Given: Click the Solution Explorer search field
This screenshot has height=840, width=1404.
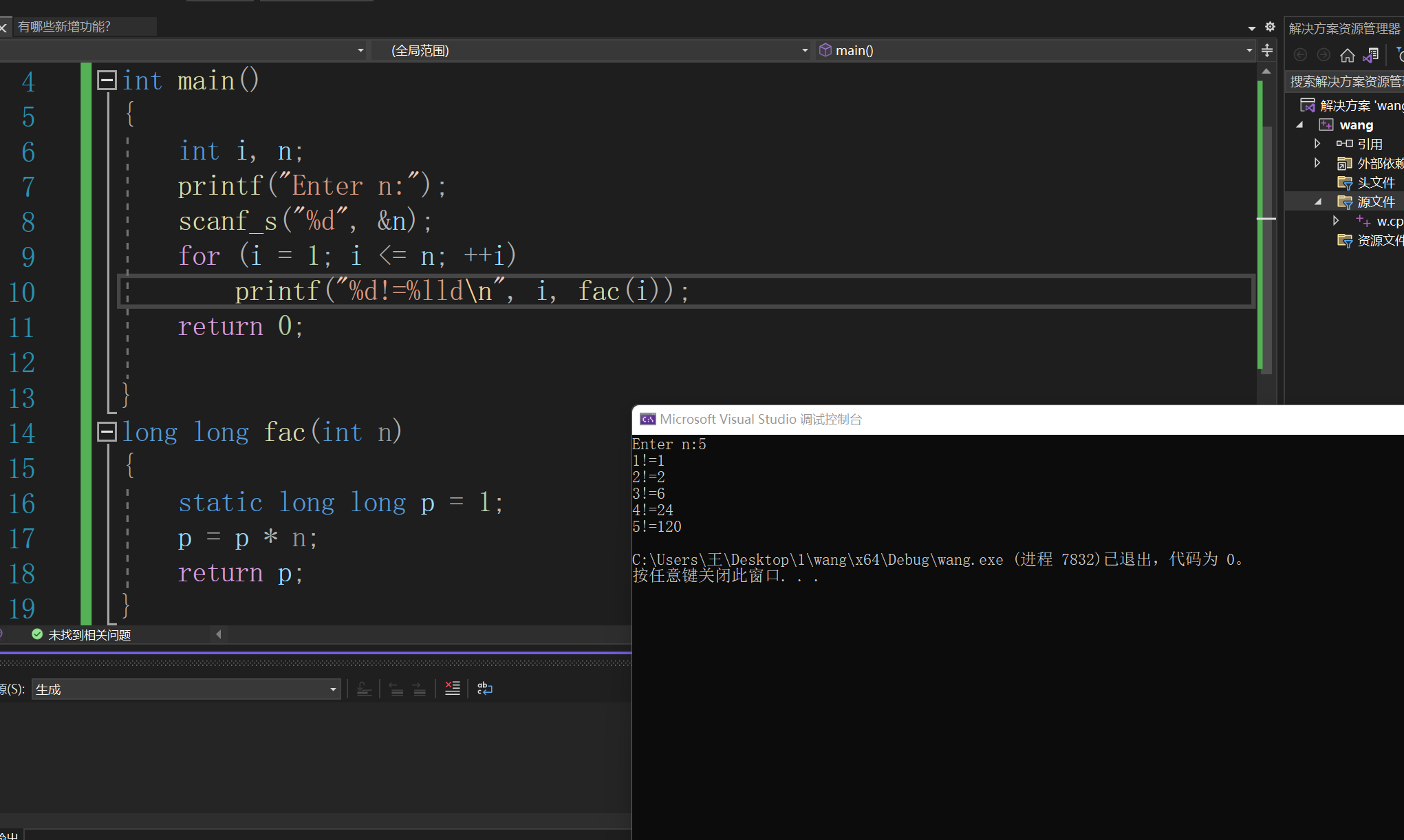Looking at the screenshot, I should click(x=1345, y=82).
